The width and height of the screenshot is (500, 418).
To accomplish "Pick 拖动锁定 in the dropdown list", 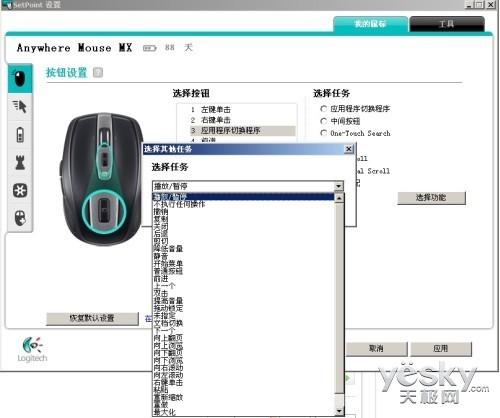I will point(243,308).
